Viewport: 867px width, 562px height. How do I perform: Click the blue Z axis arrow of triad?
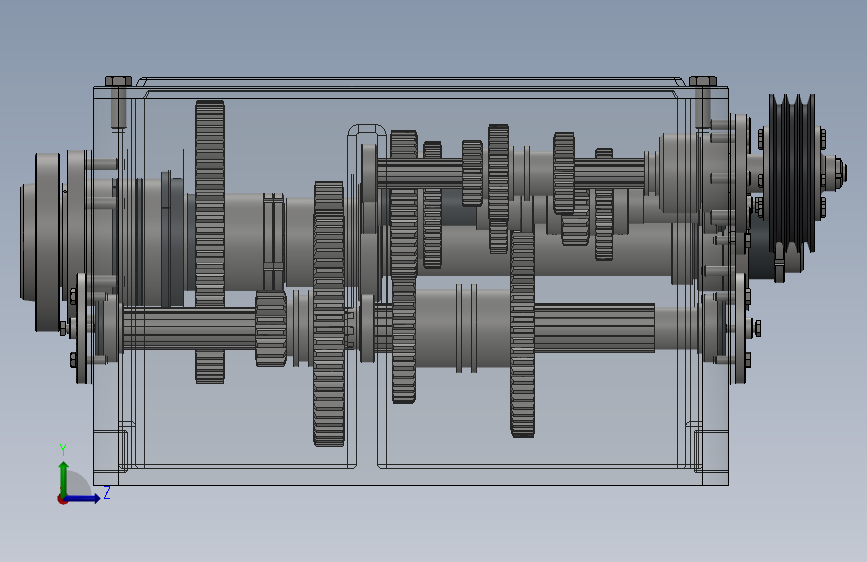click(x=83, y=499)
